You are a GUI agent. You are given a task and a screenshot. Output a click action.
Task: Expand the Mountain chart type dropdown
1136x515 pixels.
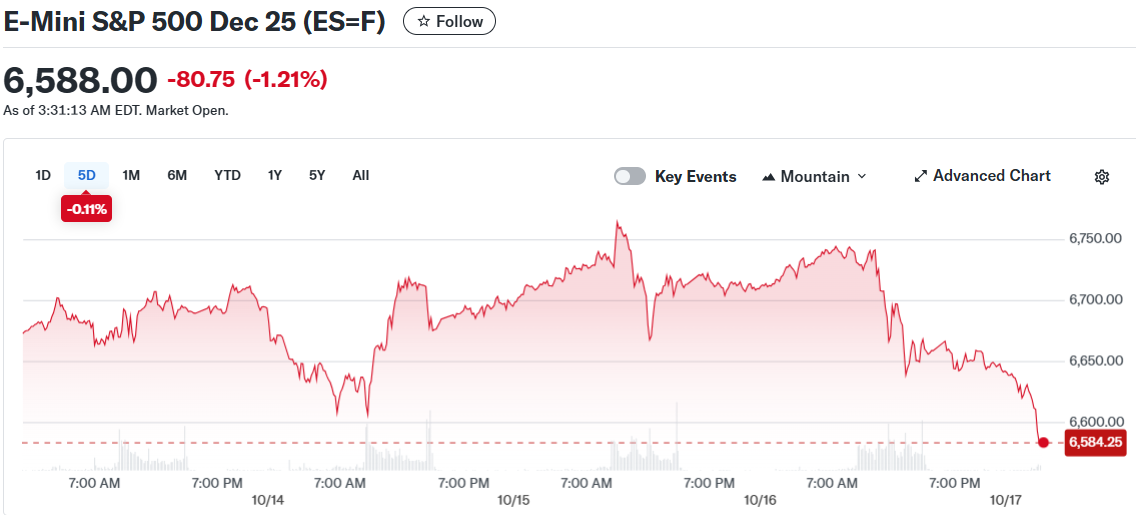tap(862, 177)
